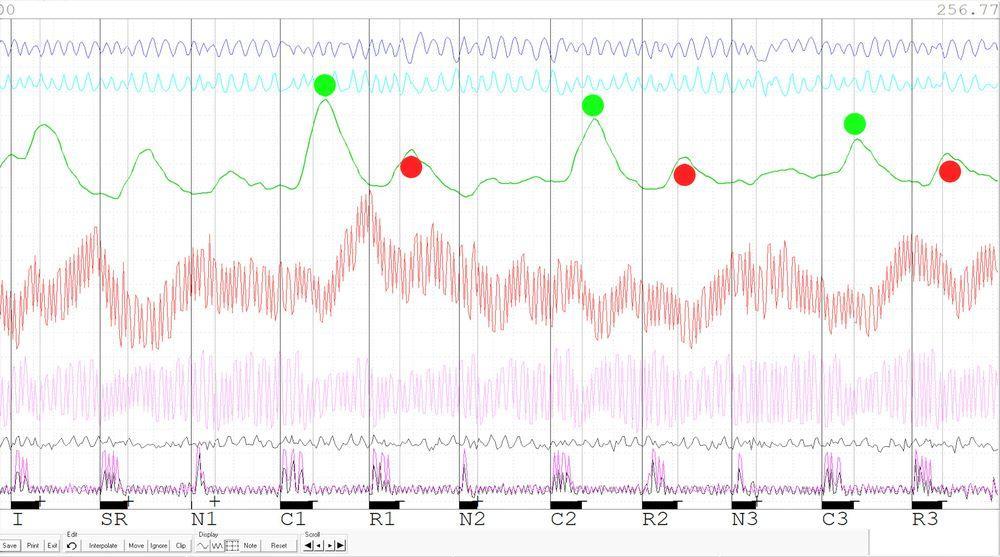Click the plus answer mark beside N1
The height and width of the screenshot is (557, 1000).
(215, 501)
